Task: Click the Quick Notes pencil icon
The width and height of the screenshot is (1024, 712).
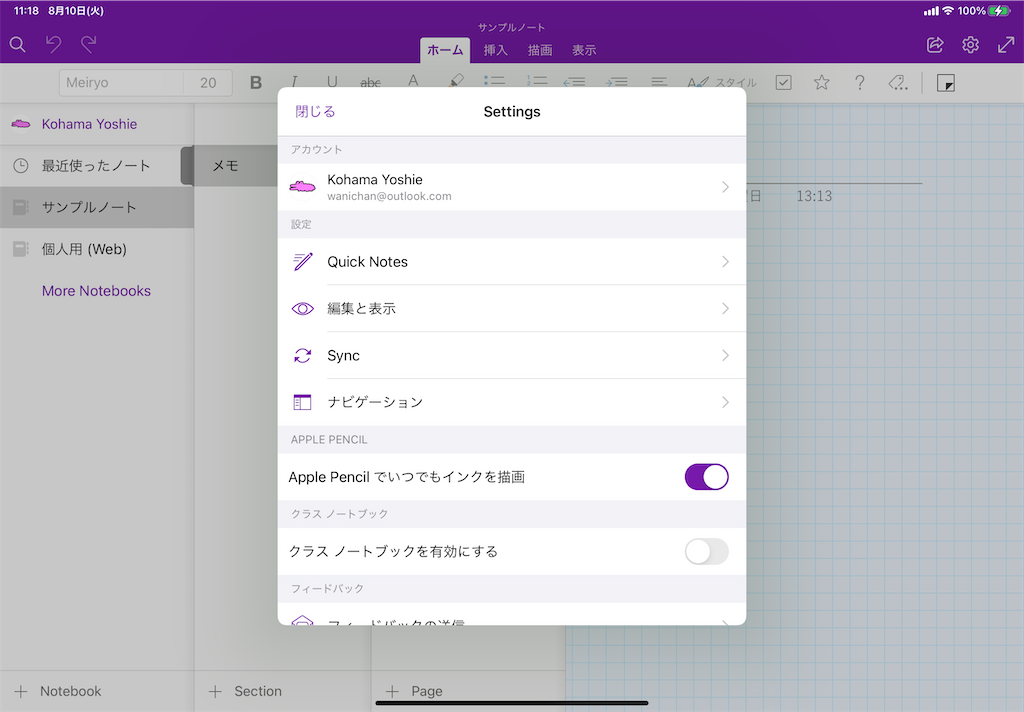Action: pos(302,262)
